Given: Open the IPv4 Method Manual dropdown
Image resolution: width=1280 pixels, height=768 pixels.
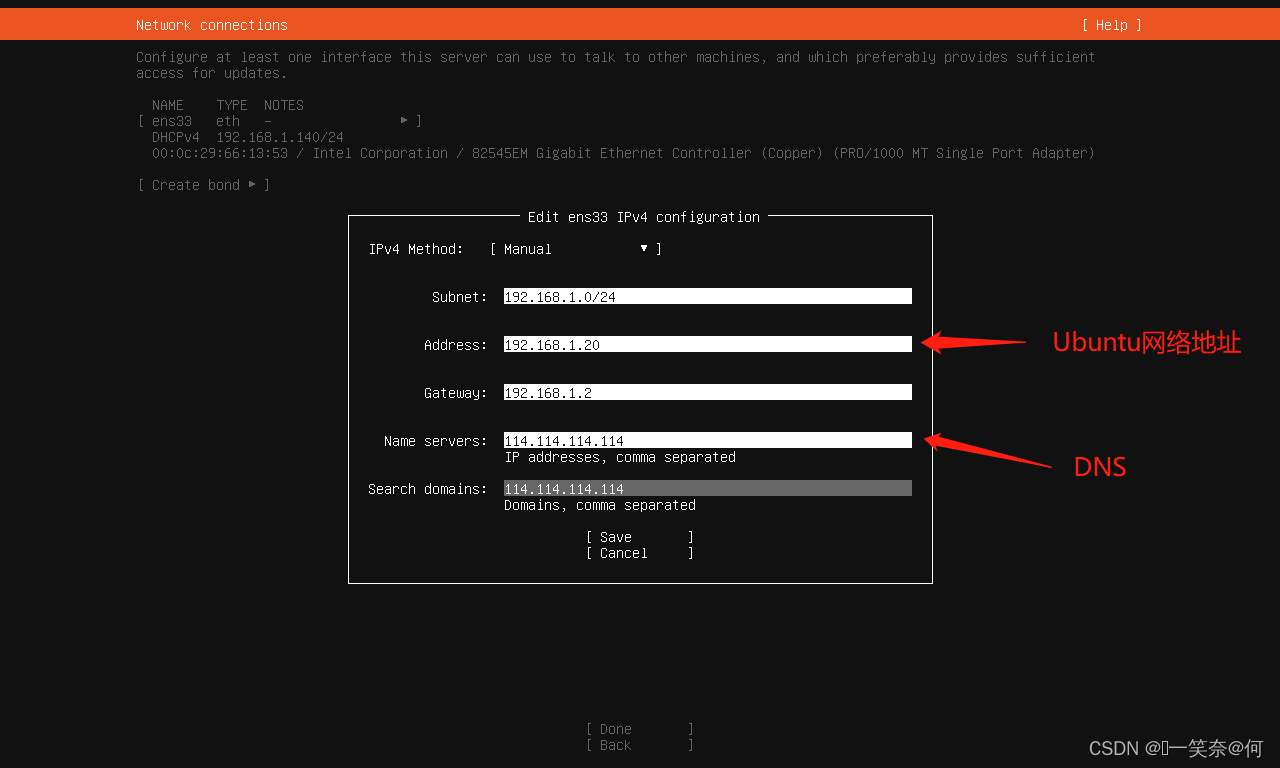Looking at the screenshot, I should click(576, 249).
